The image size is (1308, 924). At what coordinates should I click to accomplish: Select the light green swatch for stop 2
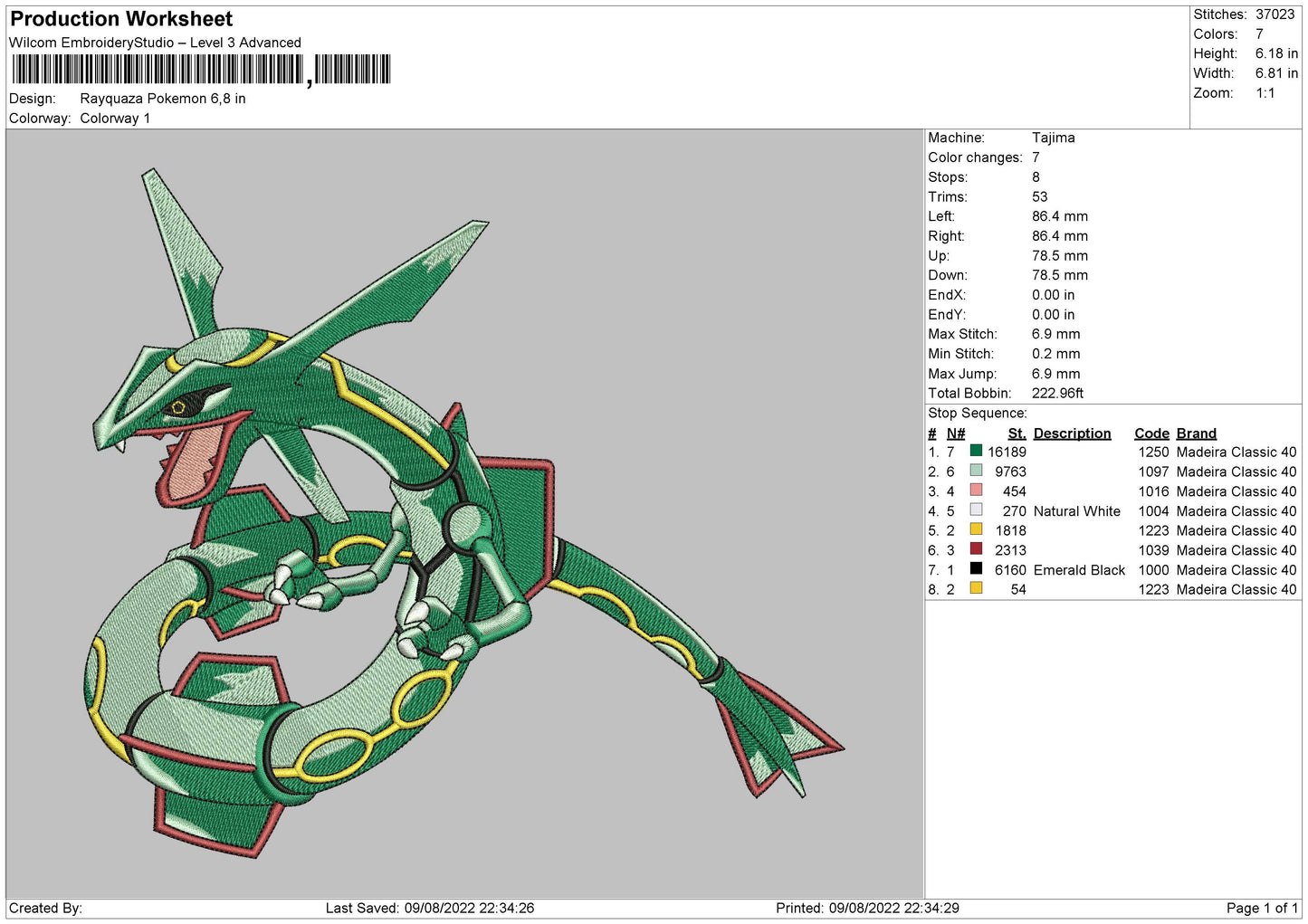click(x=976, y=471)
